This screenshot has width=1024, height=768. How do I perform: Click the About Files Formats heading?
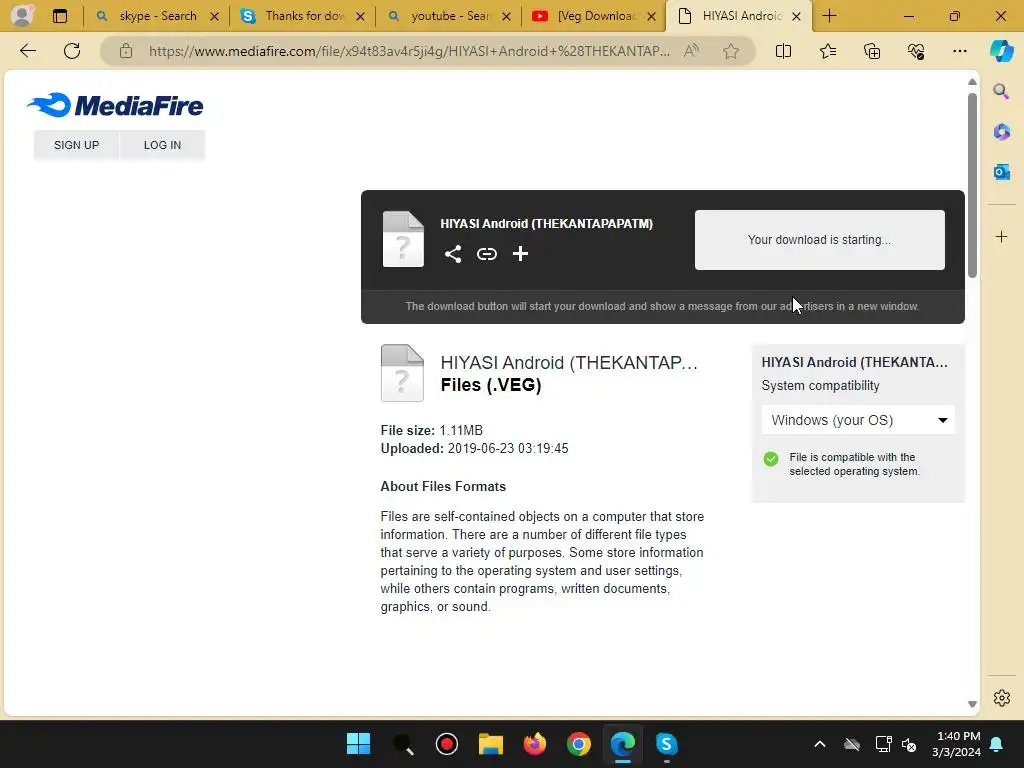pyautogui.click(x=443, y=487)
